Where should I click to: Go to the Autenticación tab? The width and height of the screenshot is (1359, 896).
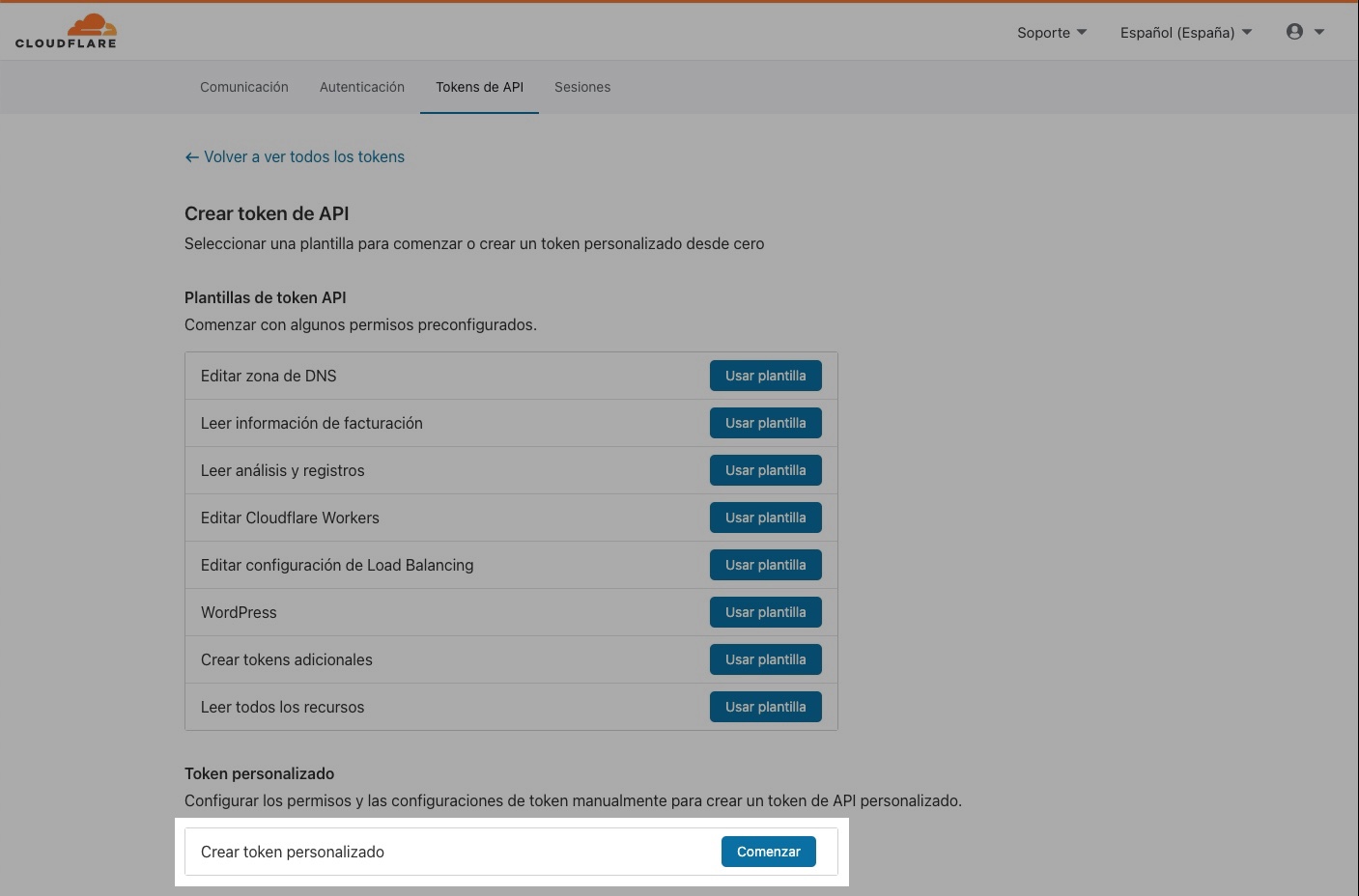[x=362, y=87]
